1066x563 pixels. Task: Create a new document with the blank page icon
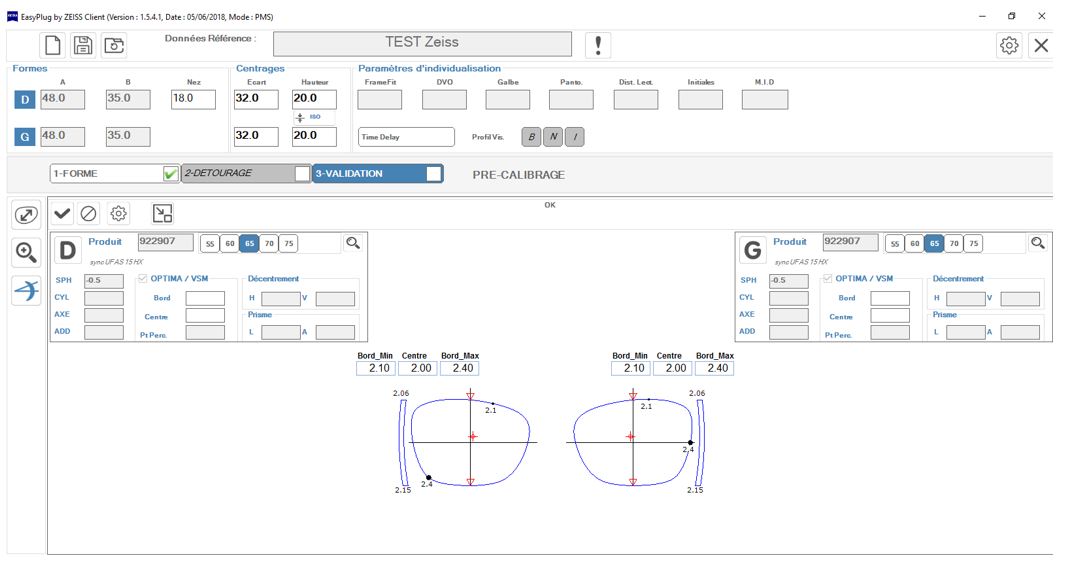pyautogui.click(x=52, y=46)
